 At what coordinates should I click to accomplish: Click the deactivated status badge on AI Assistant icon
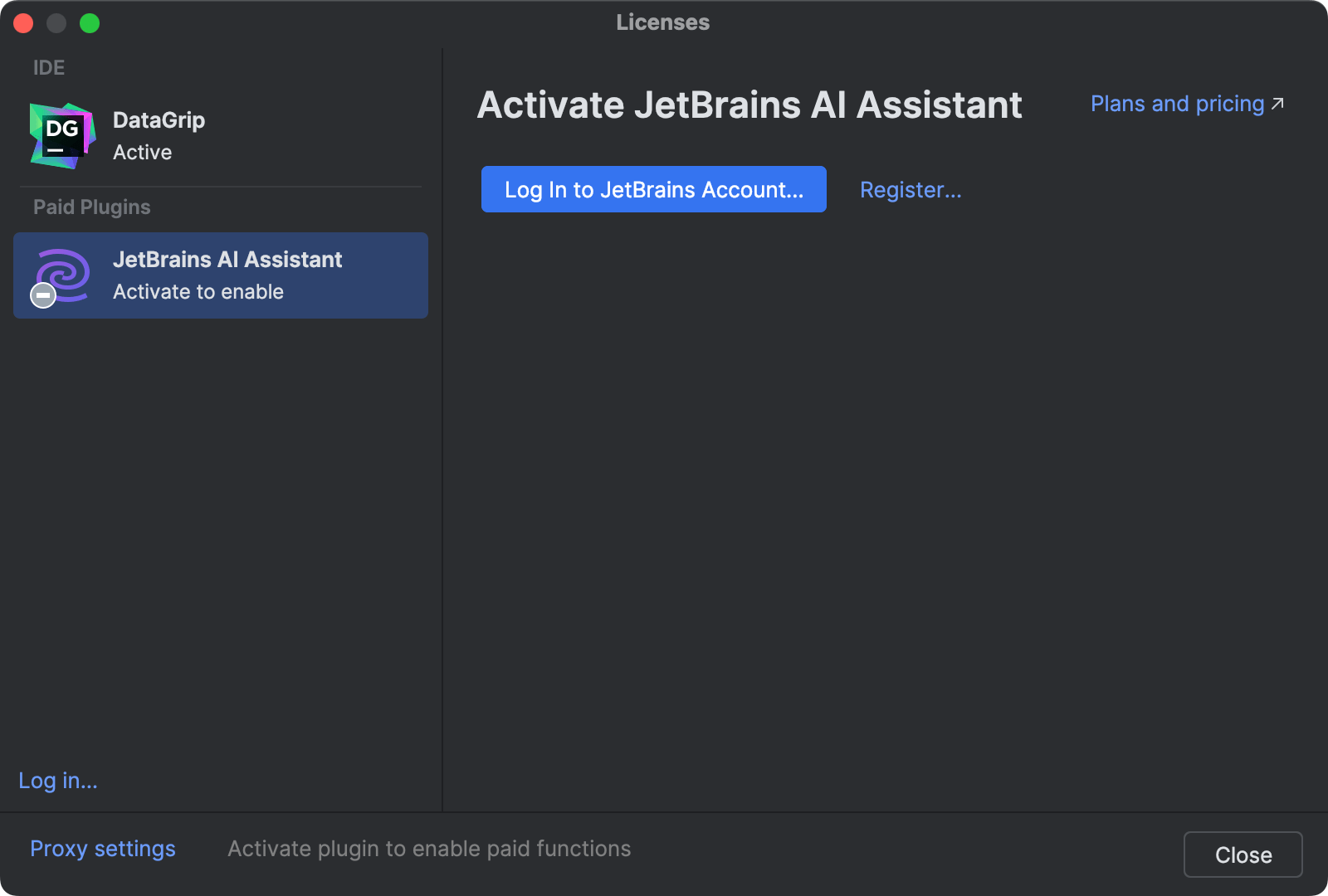pos(42,295)
